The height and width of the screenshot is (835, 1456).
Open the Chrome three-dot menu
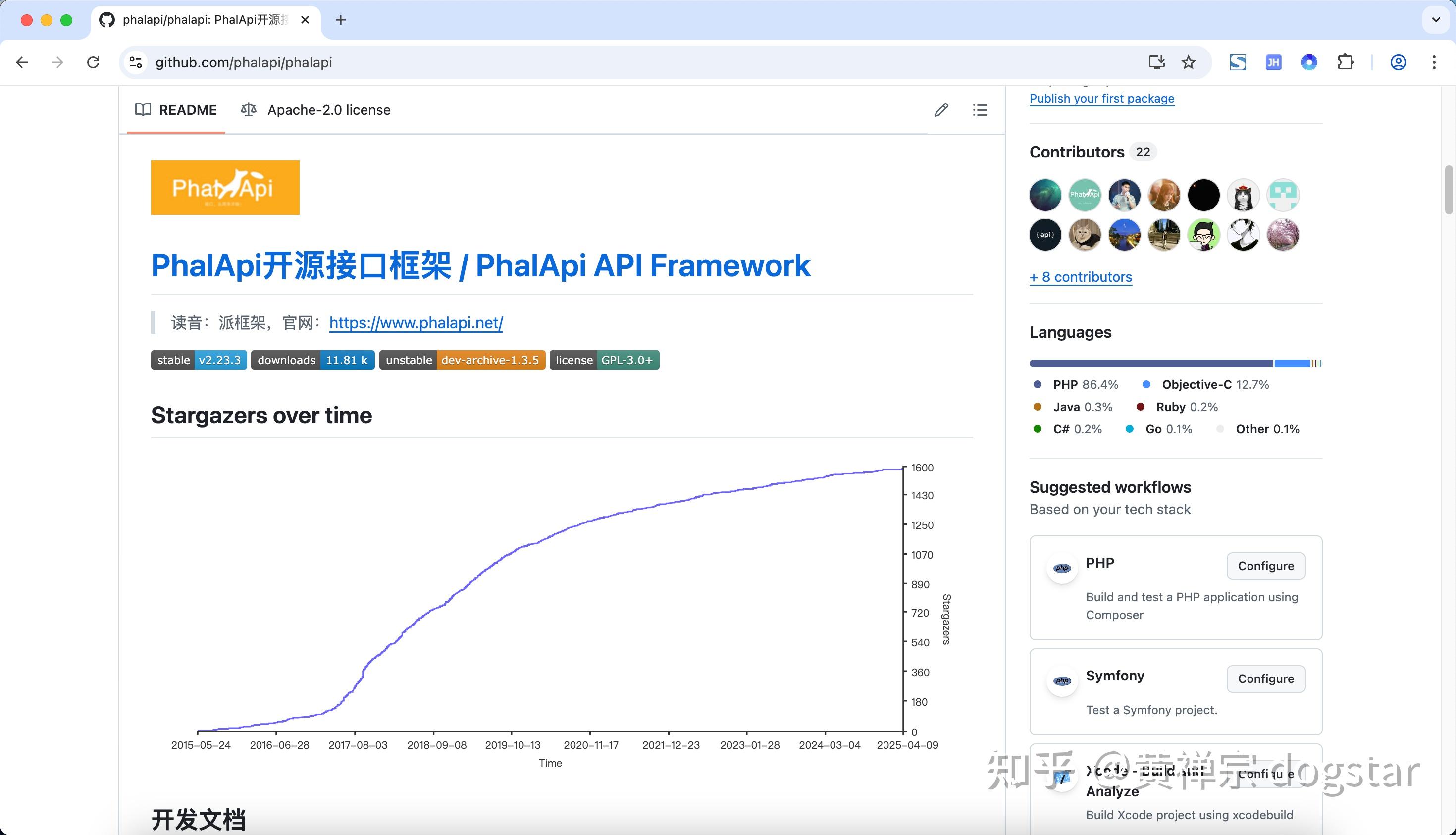click(1435, 62)
